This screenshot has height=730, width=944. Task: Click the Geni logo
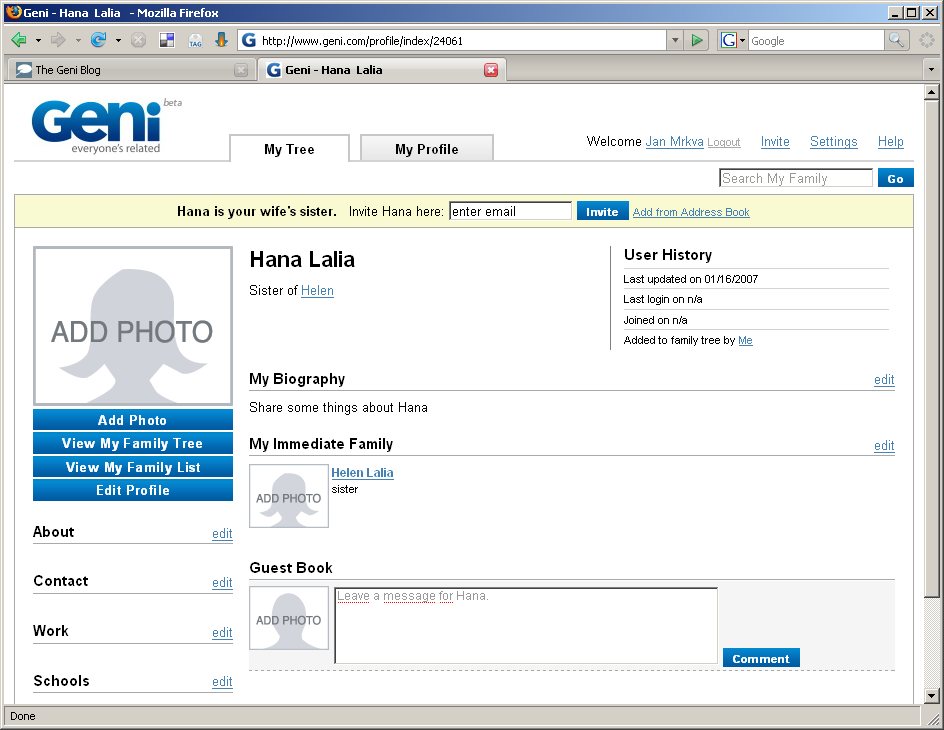[98, 125]
